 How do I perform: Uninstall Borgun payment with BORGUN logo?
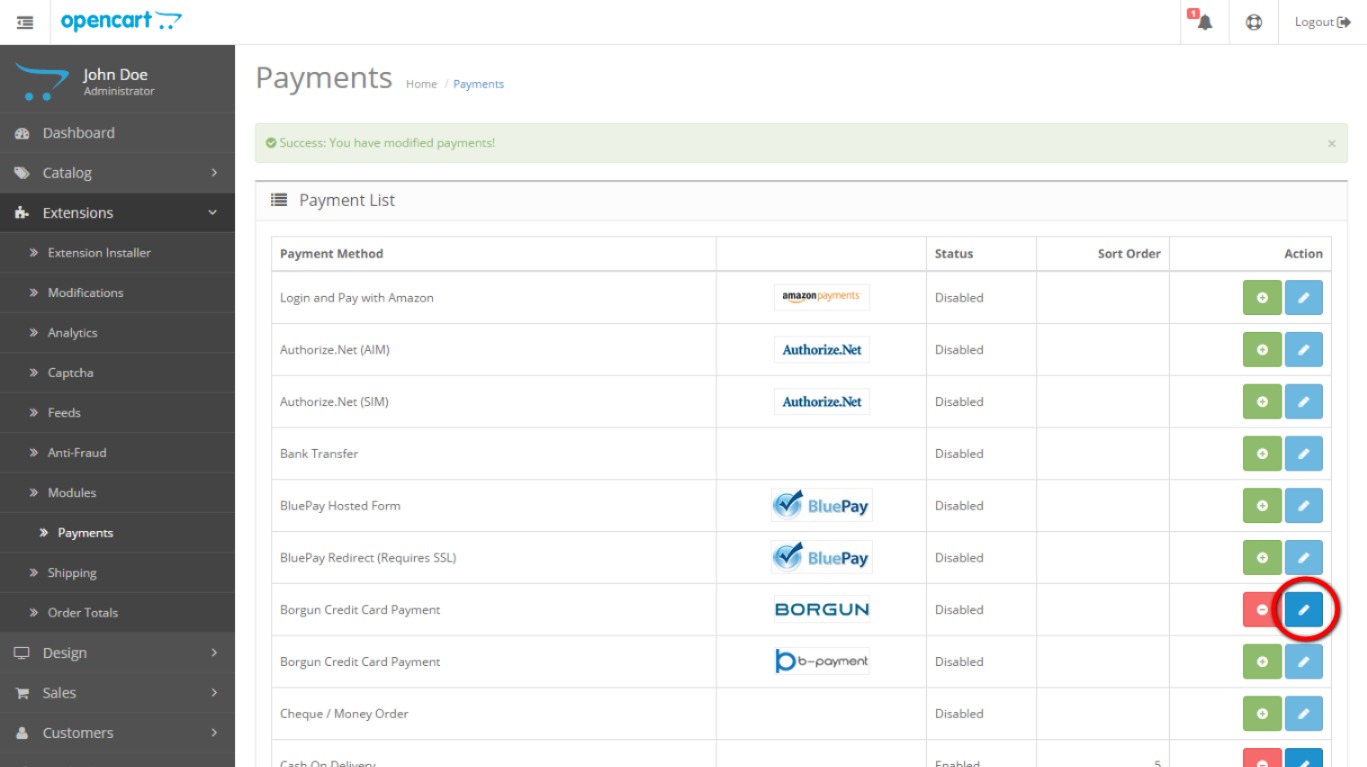click(1262, 610)
